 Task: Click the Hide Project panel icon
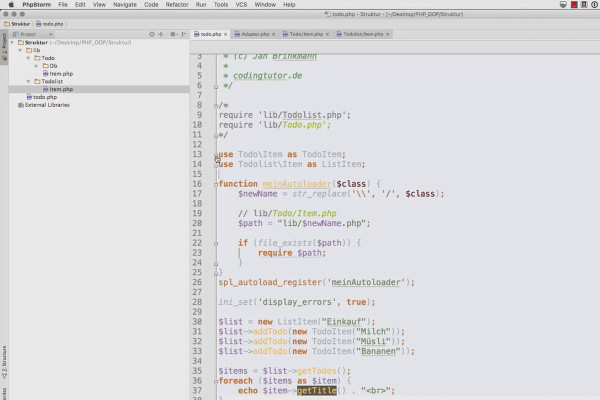(x=184, y=34)
